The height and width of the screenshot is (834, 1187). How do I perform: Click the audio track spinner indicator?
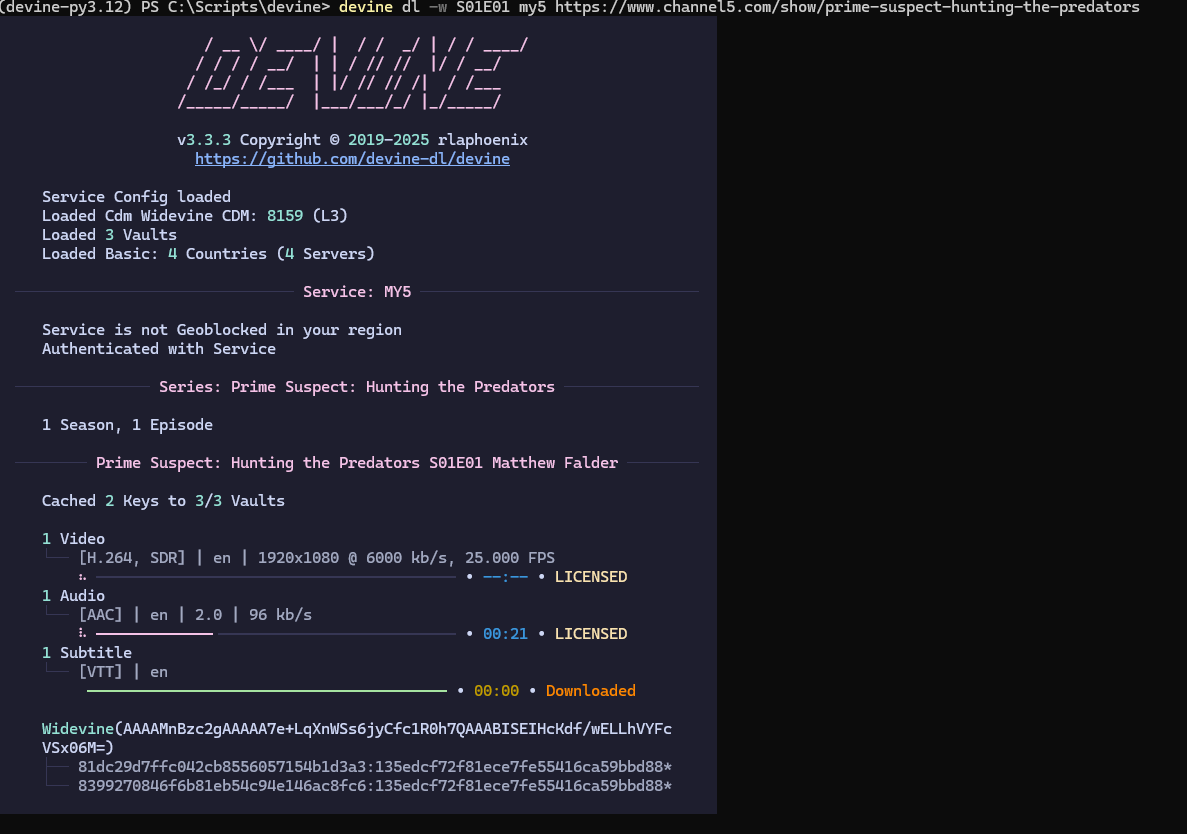click(x=82, y=633)
